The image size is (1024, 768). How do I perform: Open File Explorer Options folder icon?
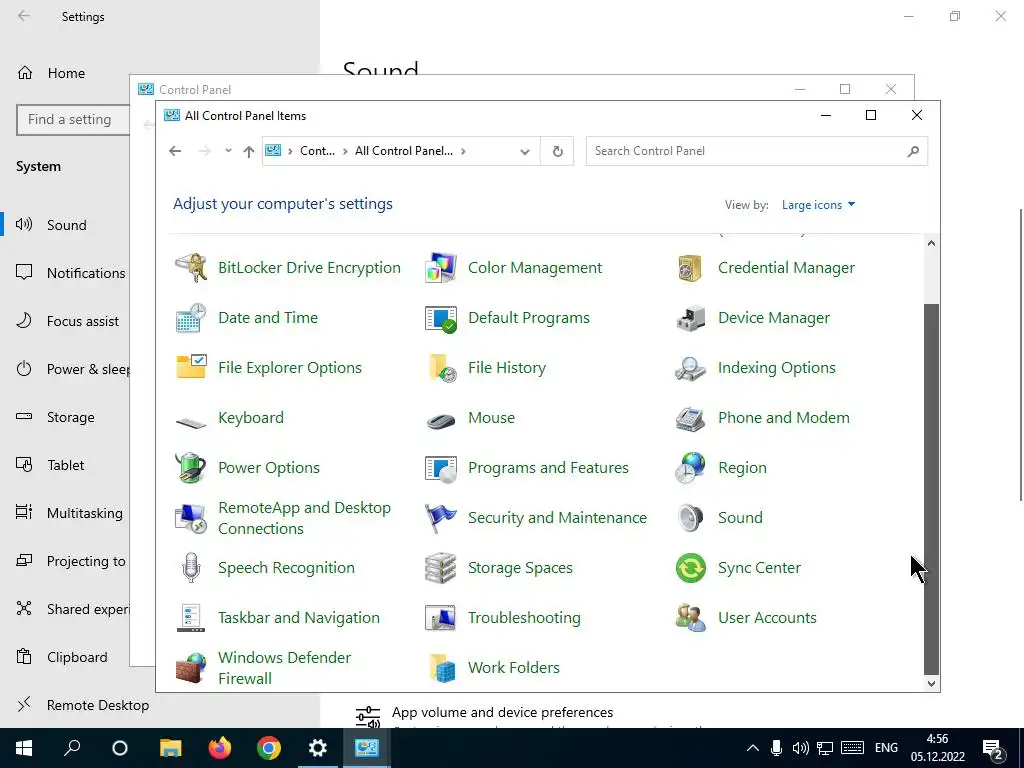[x=191, y=368]
